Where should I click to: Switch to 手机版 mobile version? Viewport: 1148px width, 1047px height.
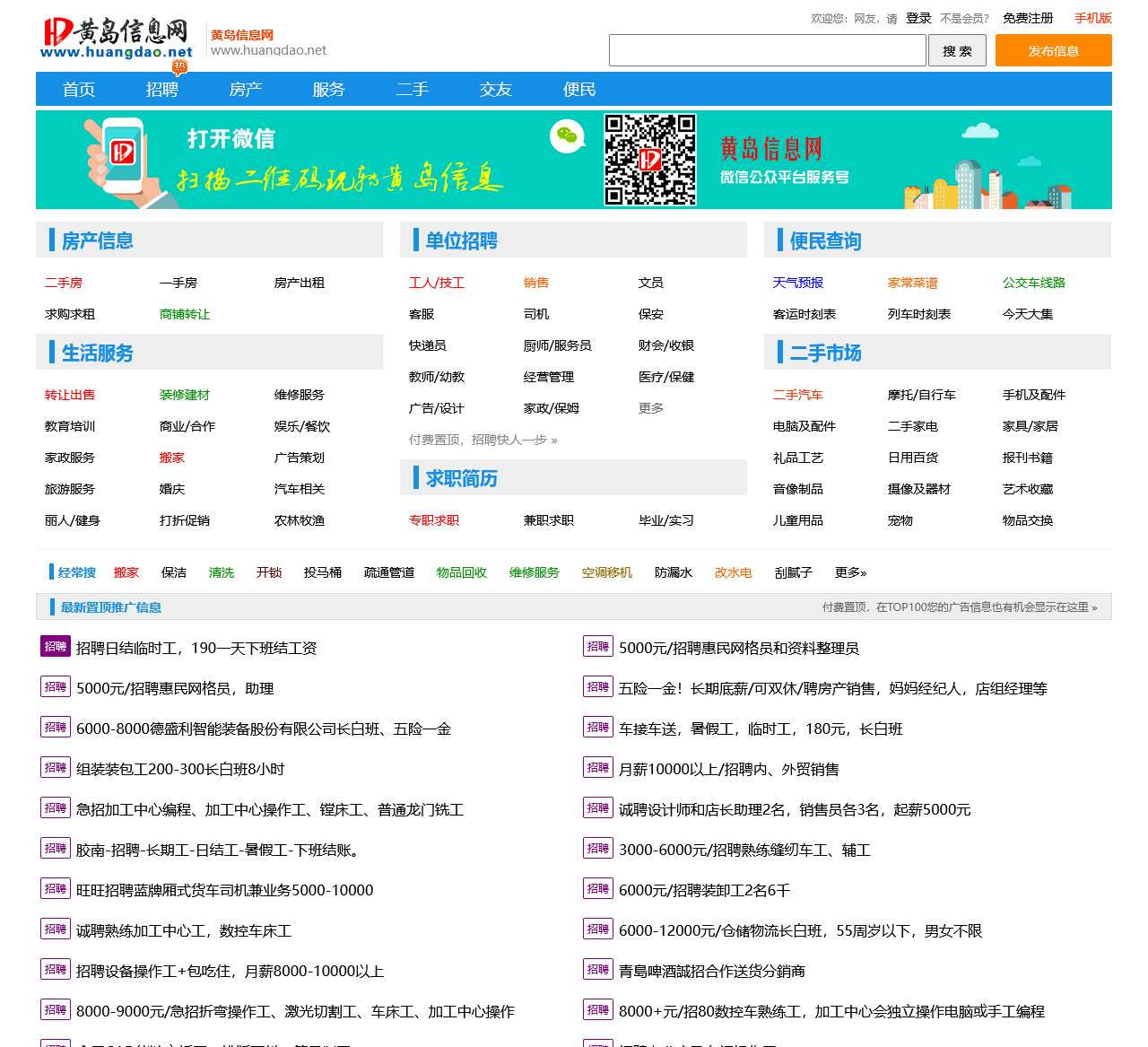tap(1092, 18)
